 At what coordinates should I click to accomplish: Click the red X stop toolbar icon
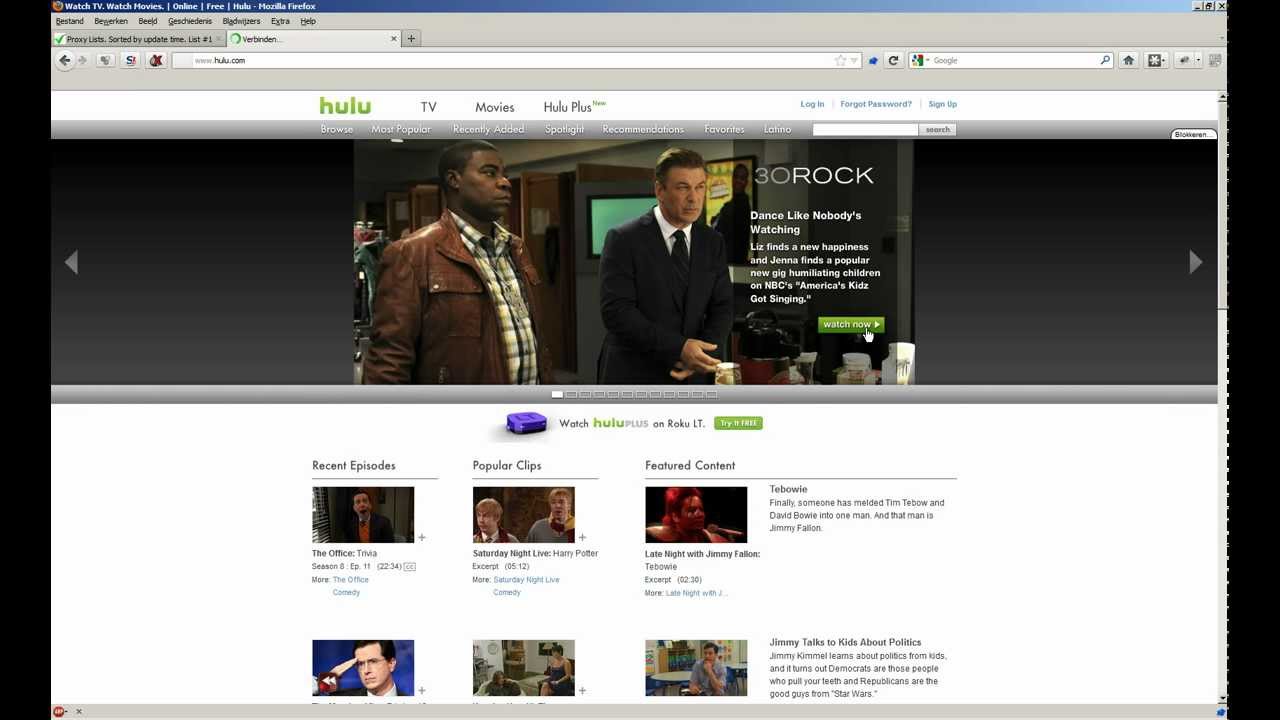(x=155, y=60)
